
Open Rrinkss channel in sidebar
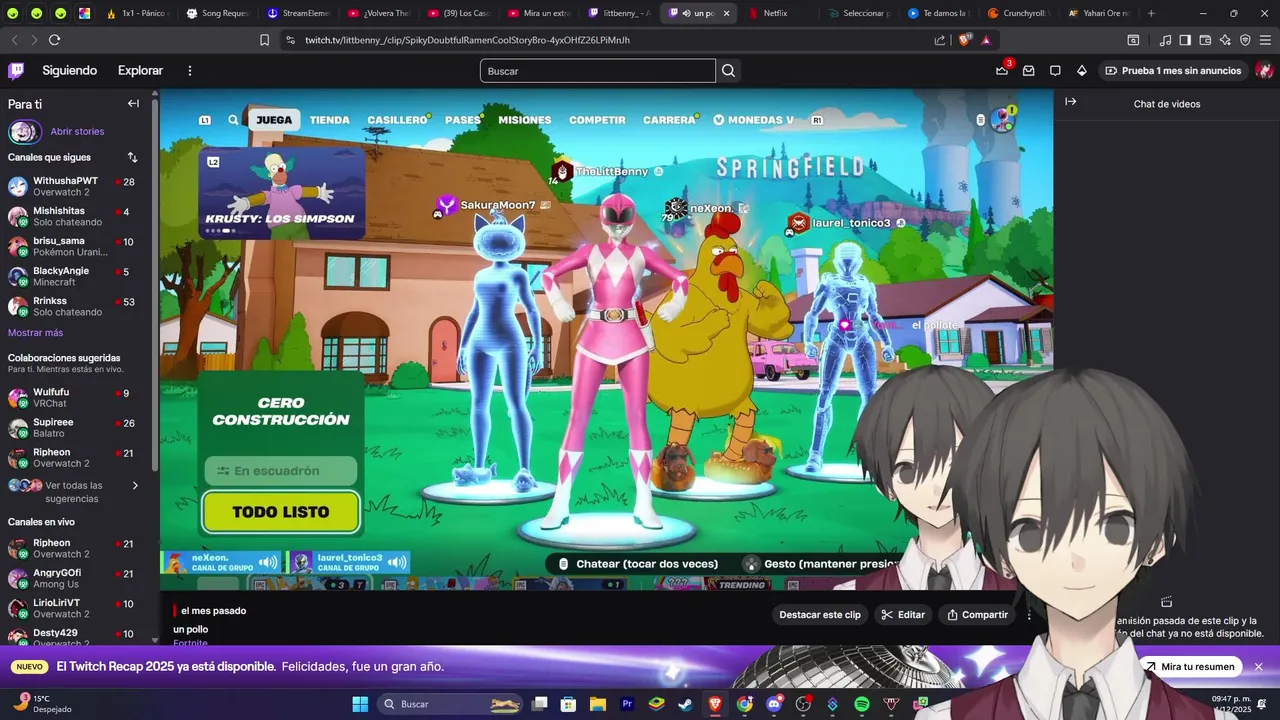click(x=75, y=307)
